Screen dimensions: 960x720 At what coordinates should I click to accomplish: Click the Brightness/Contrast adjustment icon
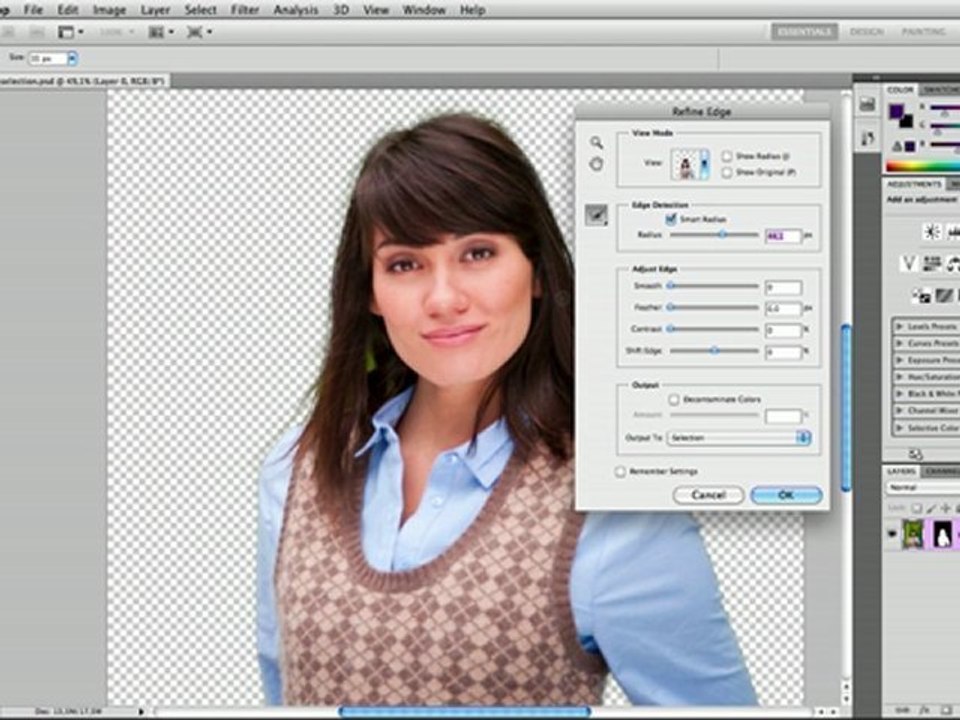tap(931, 231)
